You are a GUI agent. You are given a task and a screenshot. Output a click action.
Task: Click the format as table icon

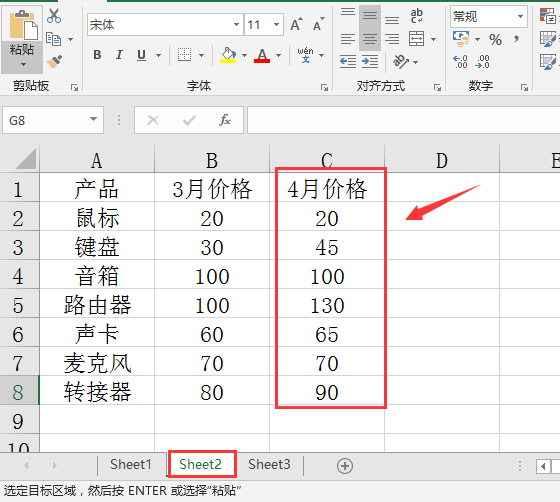[548, 39]
